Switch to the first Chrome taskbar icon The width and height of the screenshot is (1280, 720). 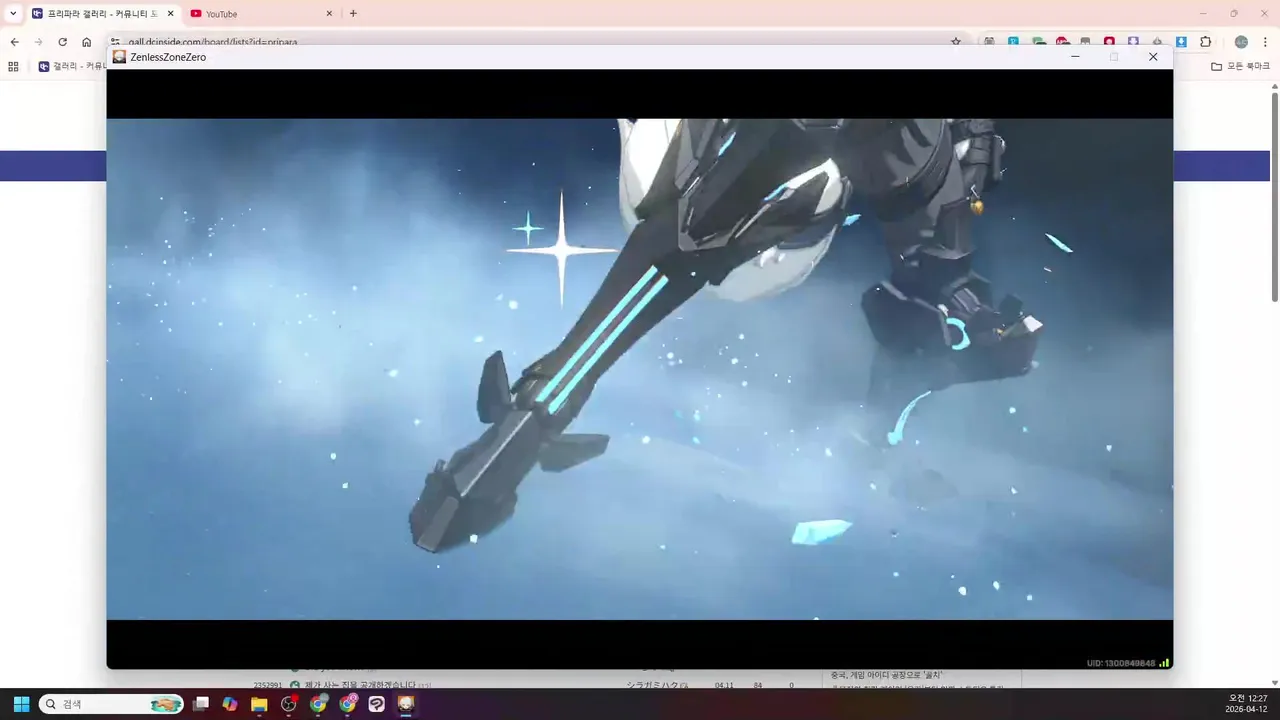[x=318, y=704]
